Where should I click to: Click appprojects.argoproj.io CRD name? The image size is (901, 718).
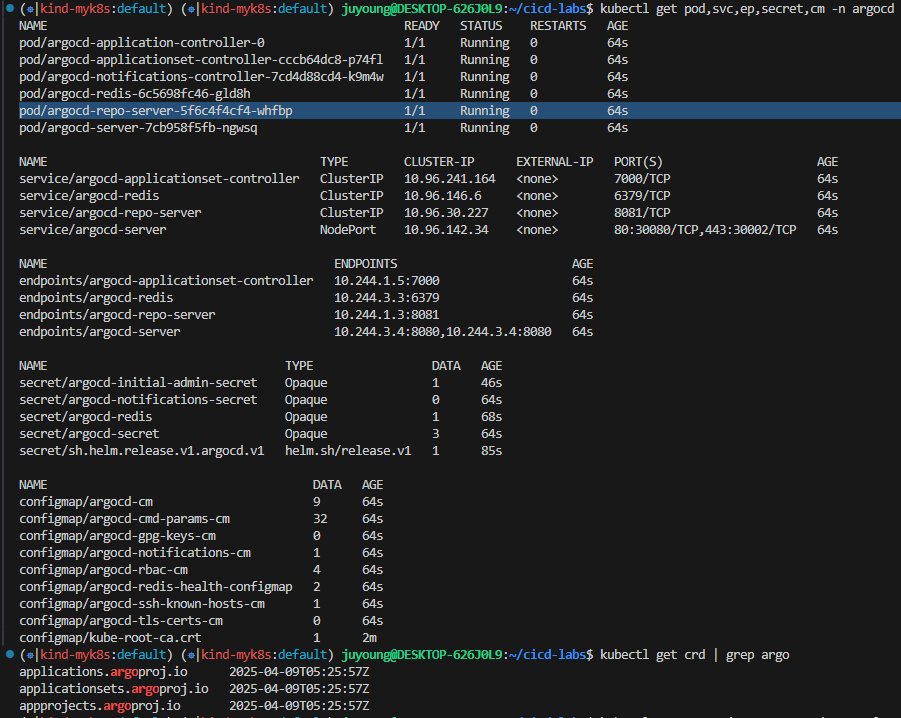(x=100, y=705)
